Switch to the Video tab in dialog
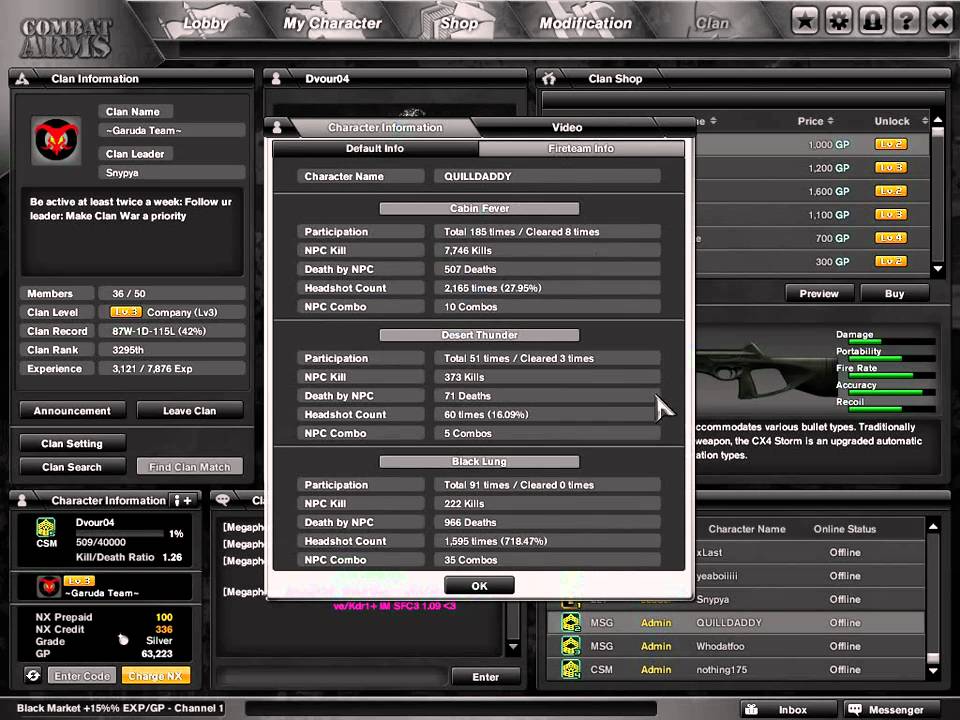Viewport: 960px width, 720px height. [x=567, y=127]
